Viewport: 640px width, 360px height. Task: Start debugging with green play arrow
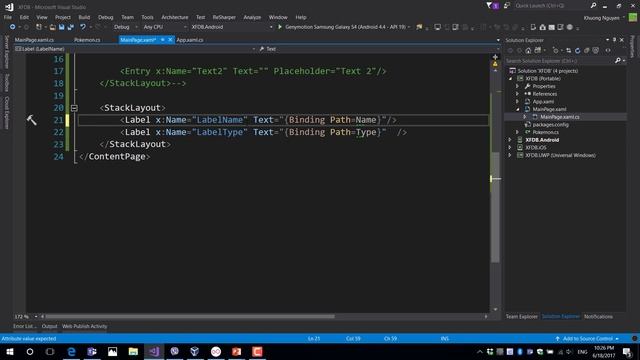pyautogui.click(x=280, y=27)
